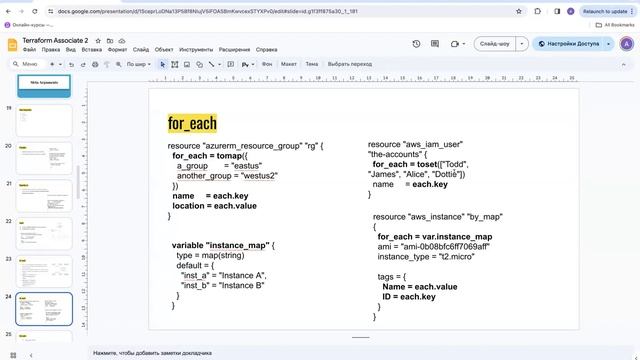The width and height of the screenshot is (640, 360).
Task: Open the Google Slides home icon
Action: [x=13, y=44]
